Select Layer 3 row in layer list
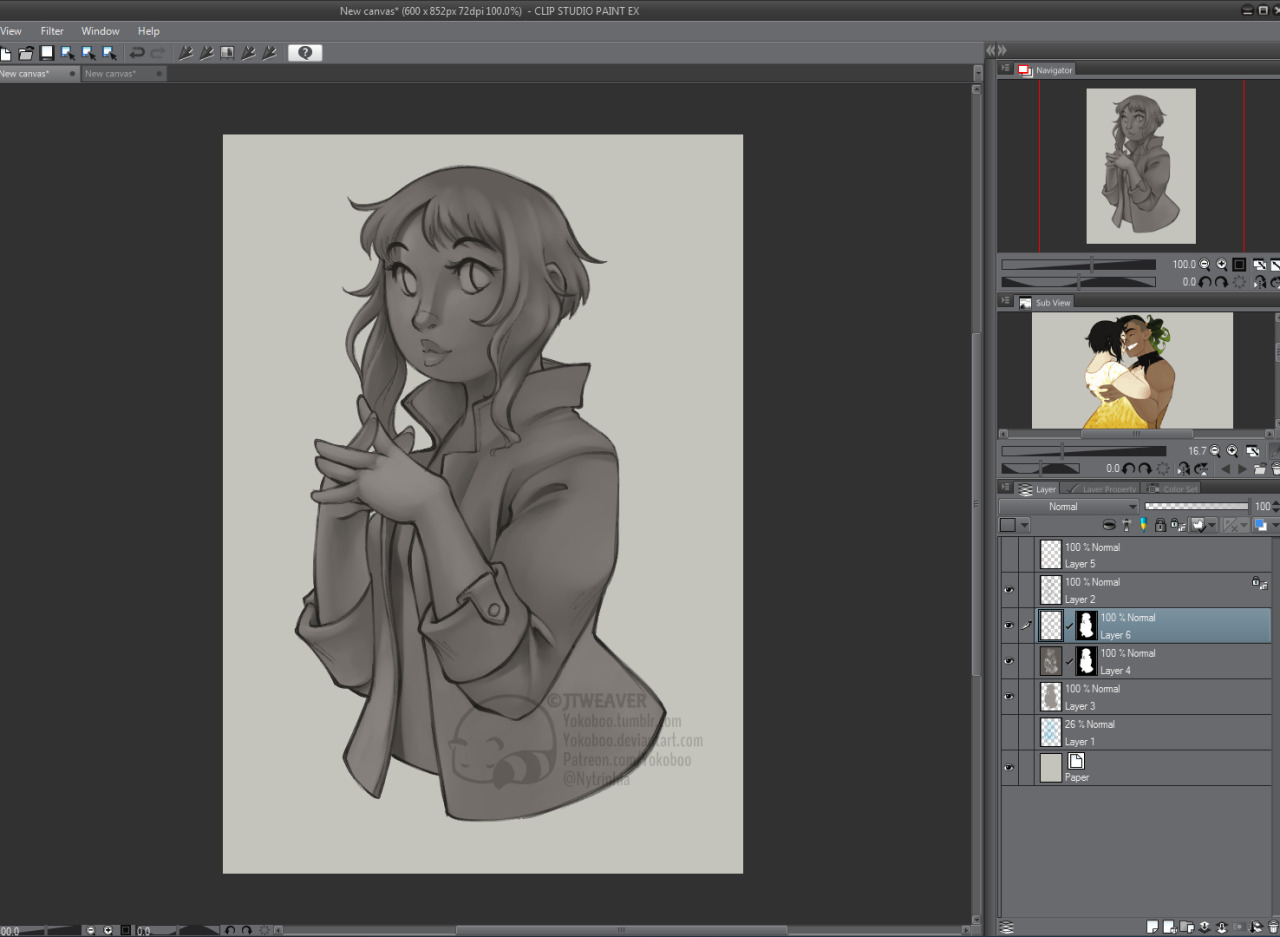Viewport: 1280px width, 937px height. (1135, 697)
